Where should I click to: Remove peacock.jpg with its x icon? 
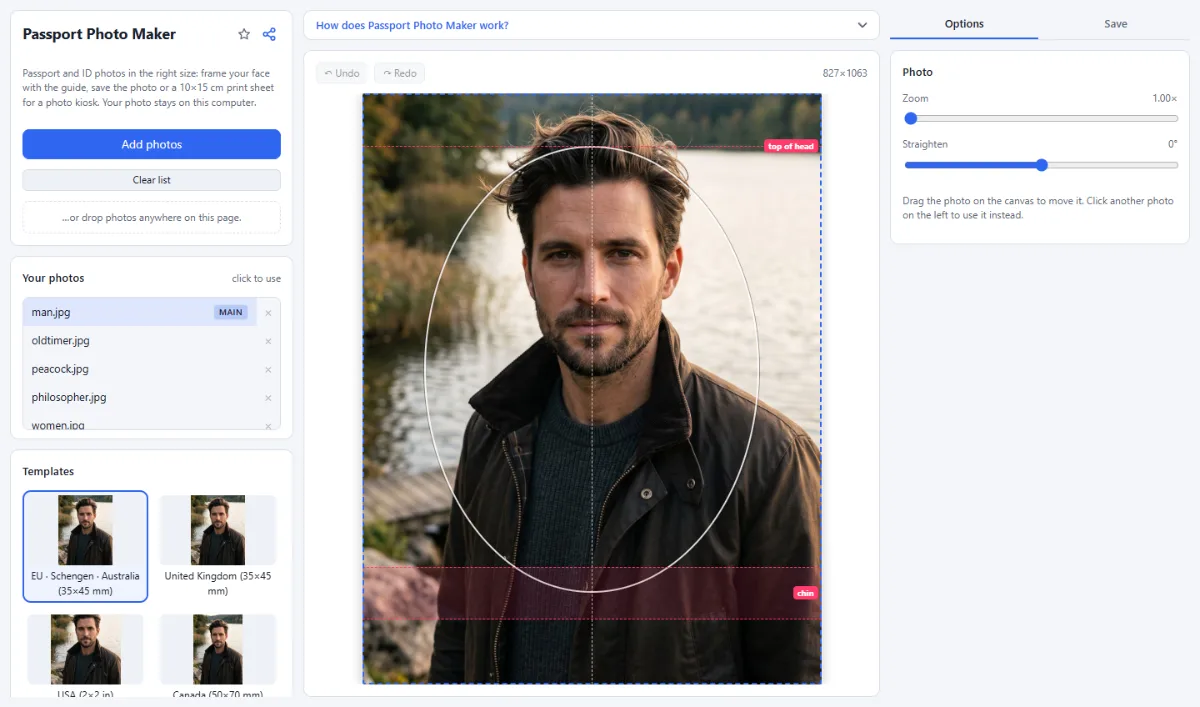click(268, 369)
